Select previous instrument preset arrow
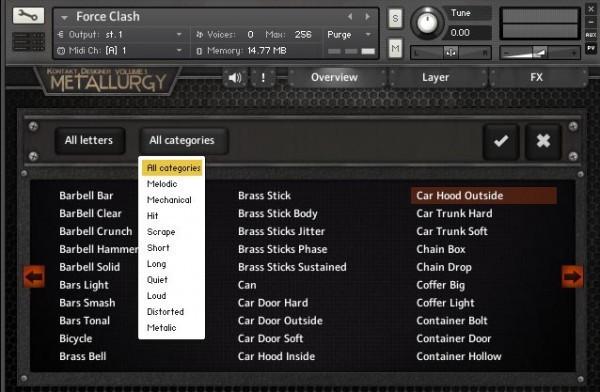 350,16
